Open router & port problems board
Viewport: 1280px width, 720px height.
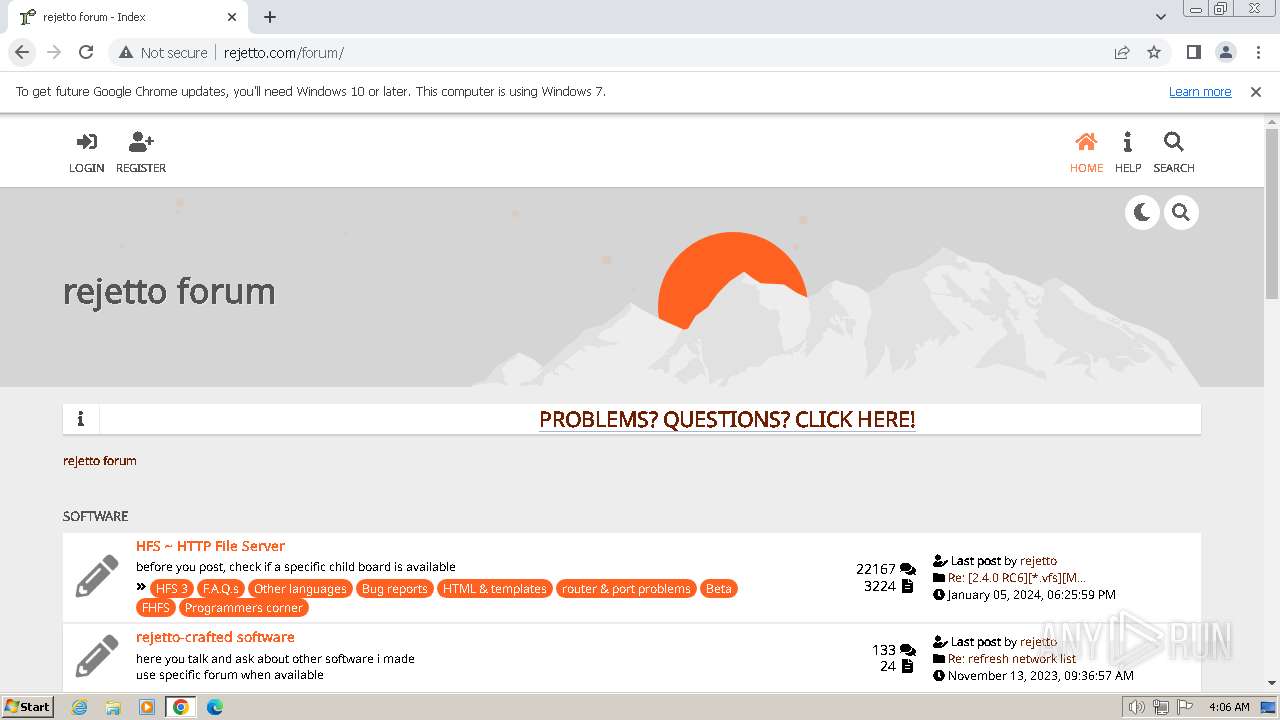[626, 589]
